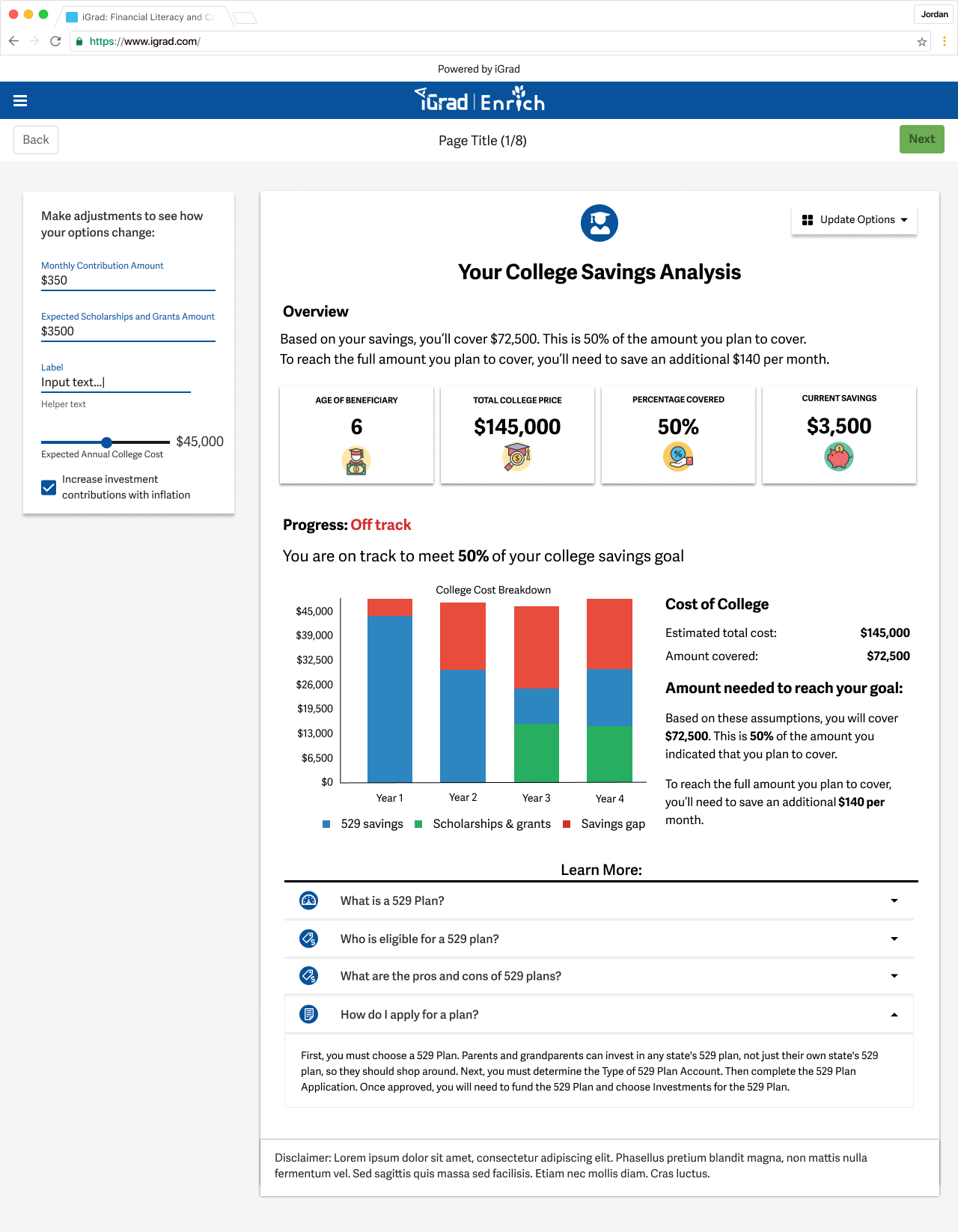The image size is (958, 1232).
Task: Click the iGrad Enrich logo
Action: click(x=480, y=100)
